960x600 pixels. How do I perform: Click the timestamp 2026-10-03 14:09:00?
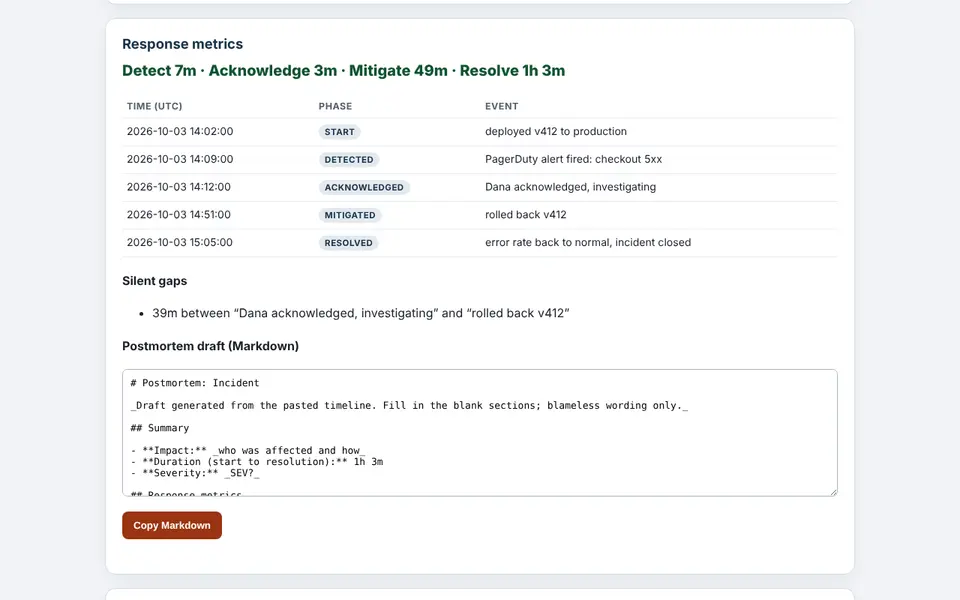click(180, 159)
